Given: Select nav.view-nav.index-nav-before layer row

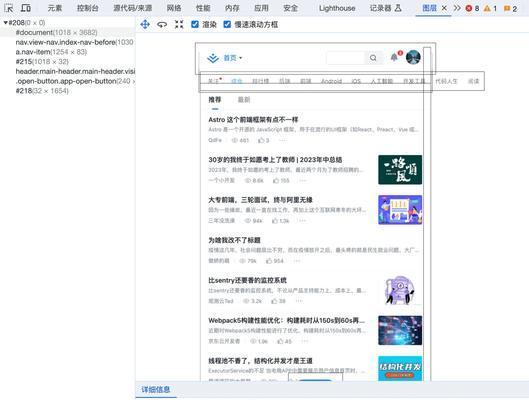Looking at the screenshot, I should (67, 42).
